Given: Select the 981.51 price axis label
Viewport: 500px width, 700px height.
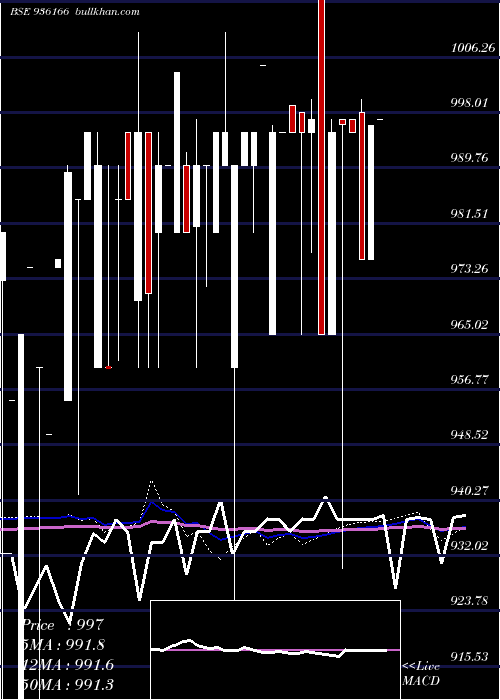Looking at the screenshot, I should pyautogui.click(x=469, y=214).
